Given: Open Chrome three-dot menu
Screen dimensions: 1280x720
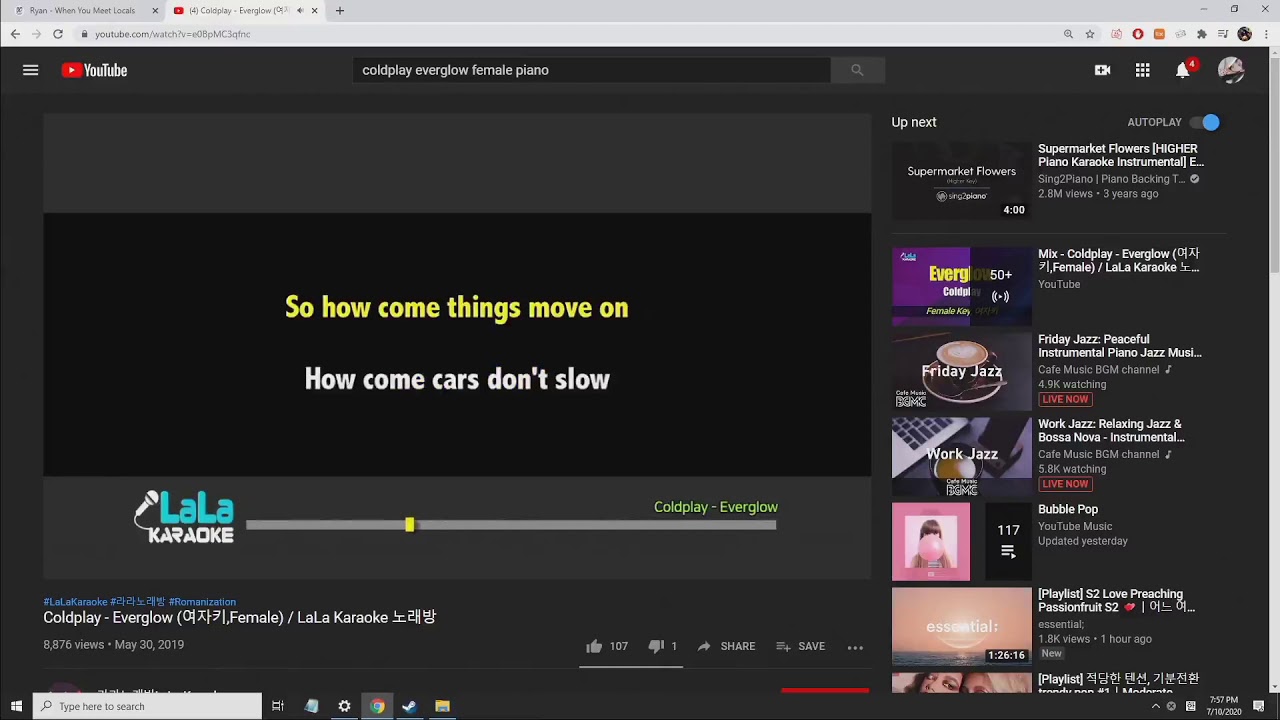Looking at the screenshot, I should [1265, 34].
